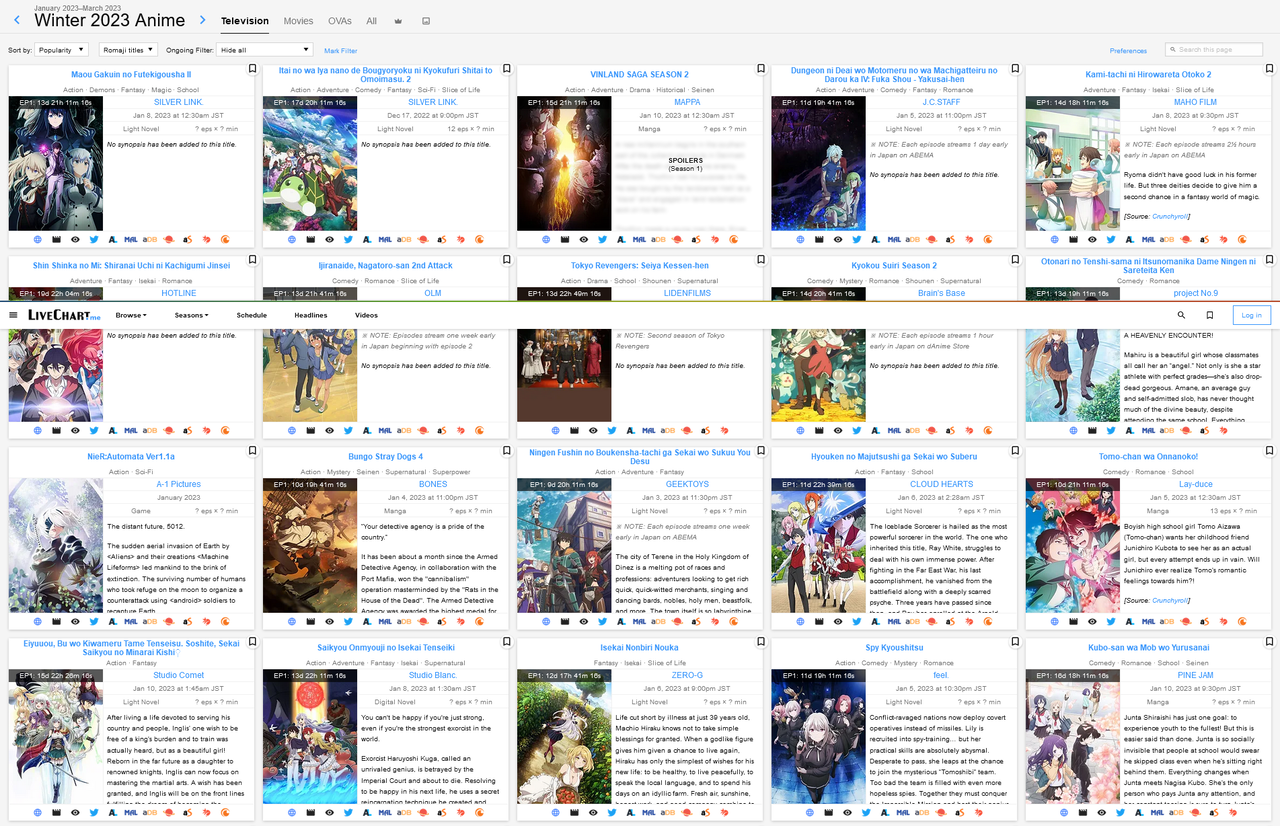Open Videos in the LiveChart navbar
The image size is (1280, 826).
pyautogui.click(x=366, y=315)
